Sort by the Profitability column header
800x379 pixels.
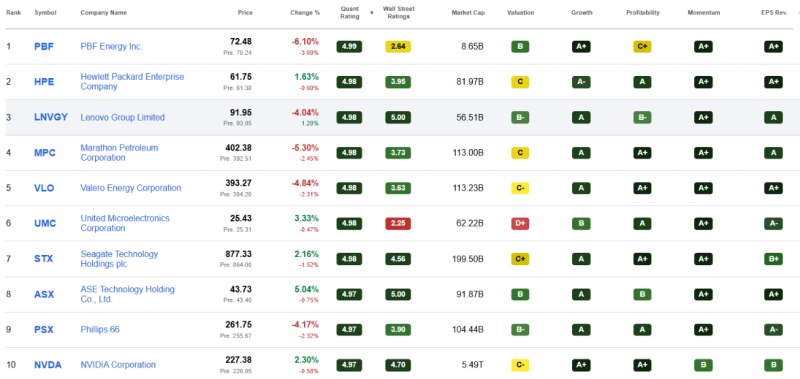643,13
